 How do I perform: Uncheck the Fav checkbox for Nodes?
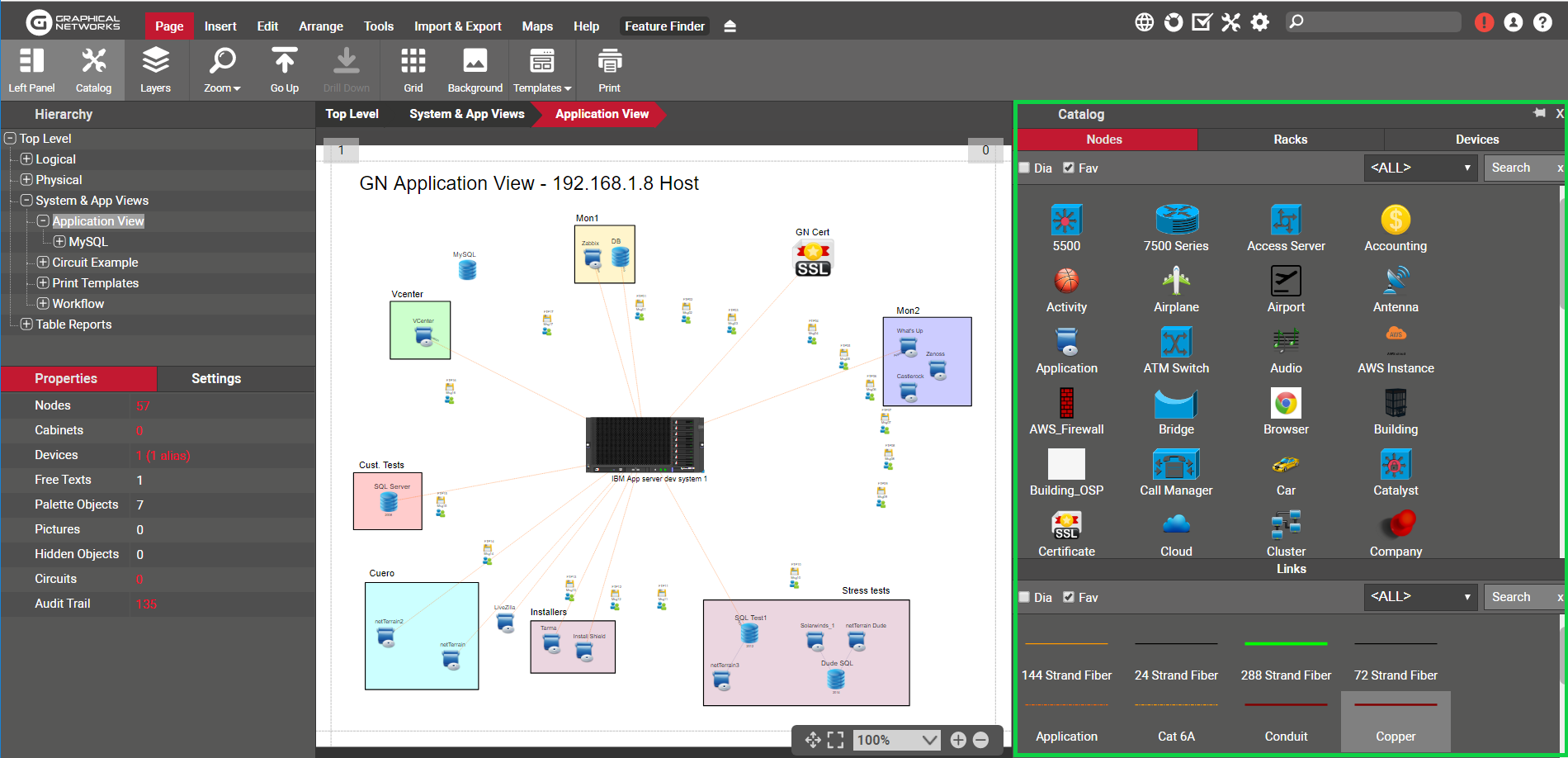tap(1069, 168)
